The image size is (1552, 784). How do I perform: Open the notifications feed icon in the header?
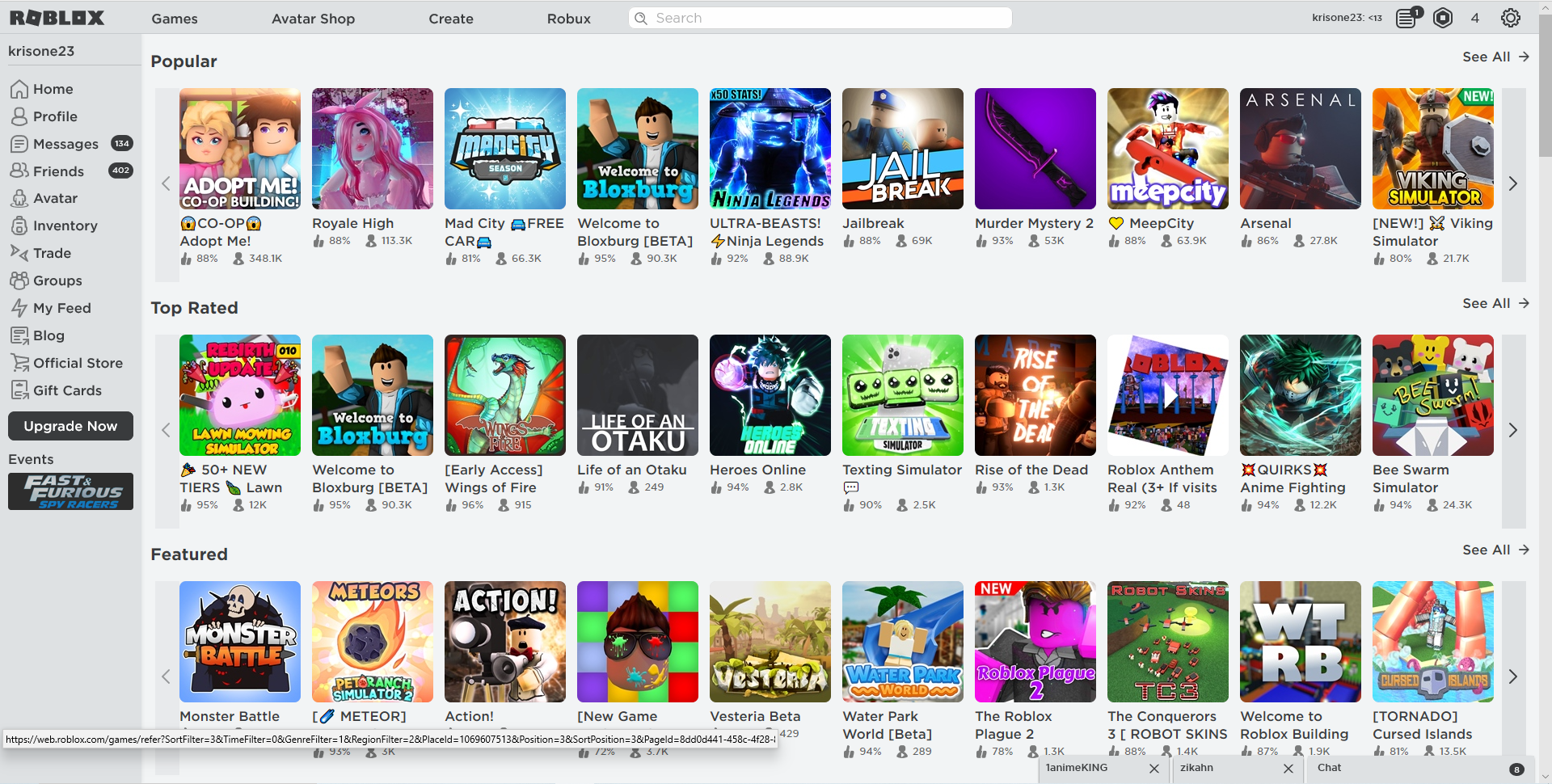coord(1407,18)
